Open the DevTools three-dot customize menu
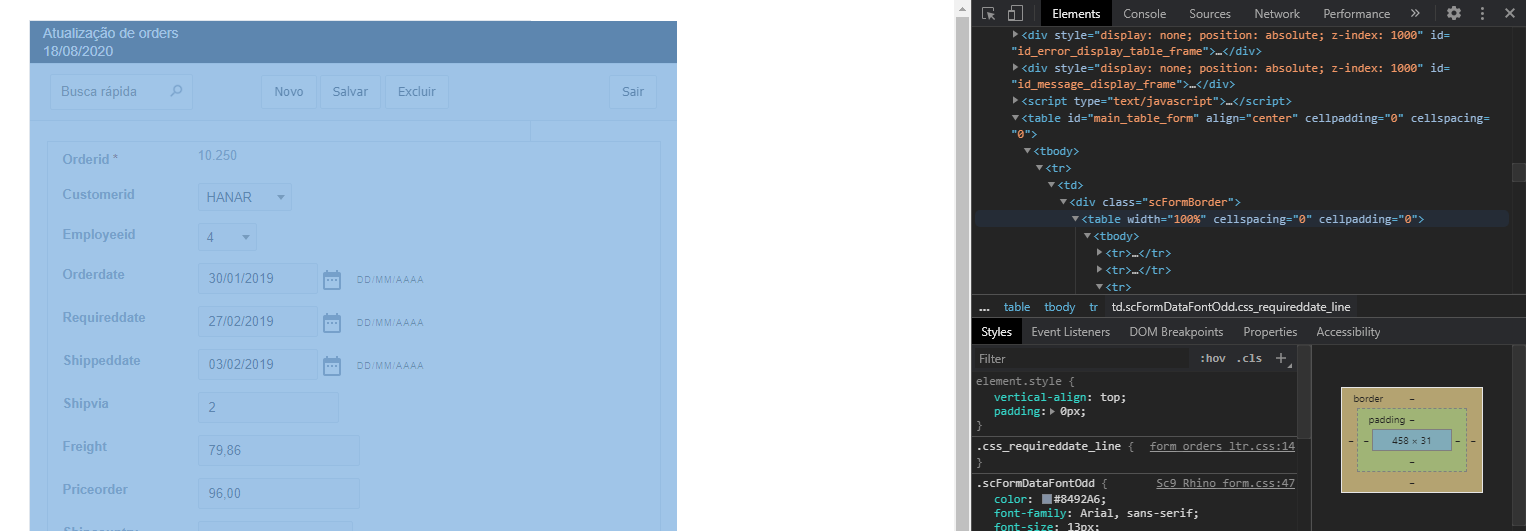The width and height of the screenshot is (1526, 531). (1482, 13)
